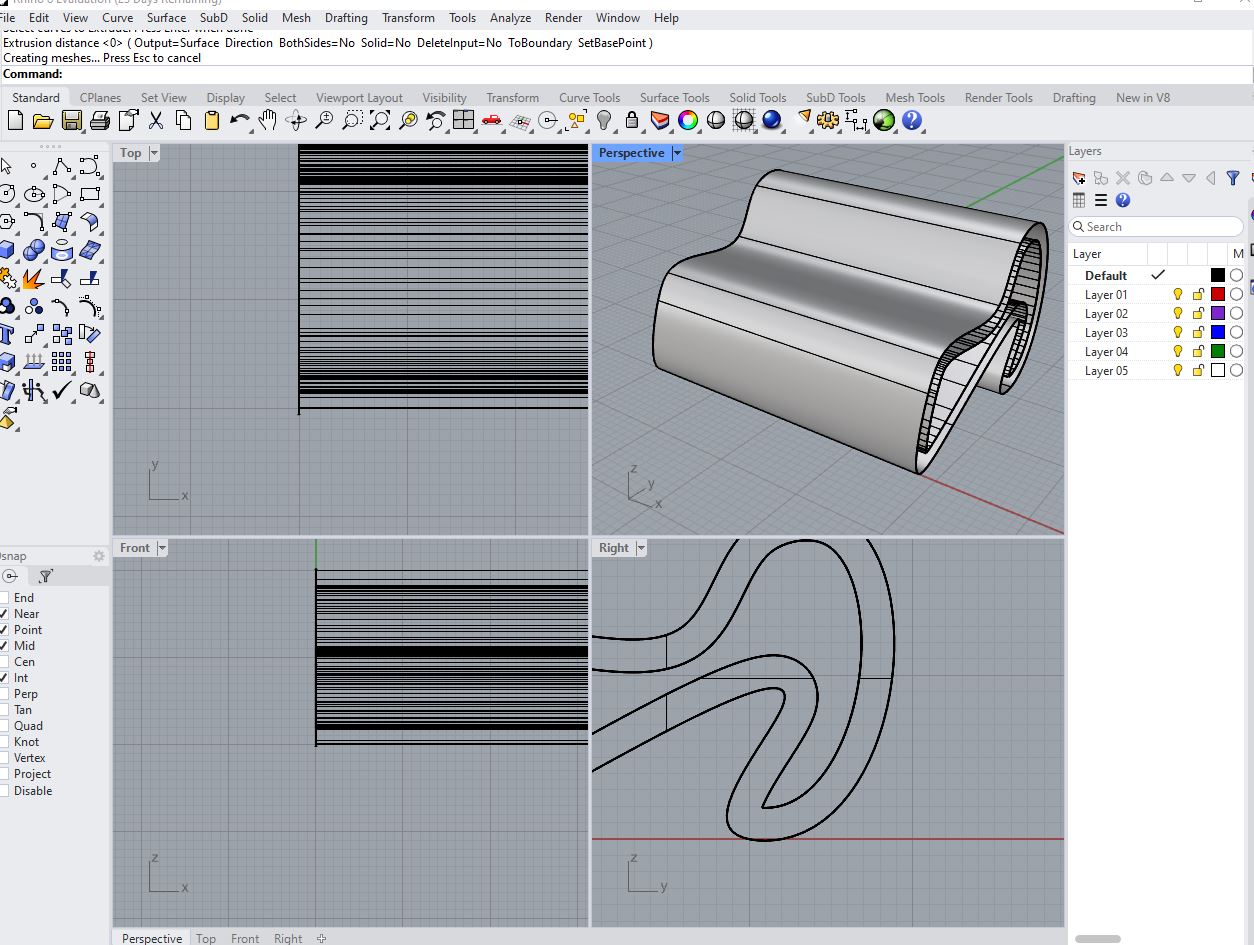Click the Front tab at bottom
Screen dimensions: 1254x945
[x=244, y=938]
